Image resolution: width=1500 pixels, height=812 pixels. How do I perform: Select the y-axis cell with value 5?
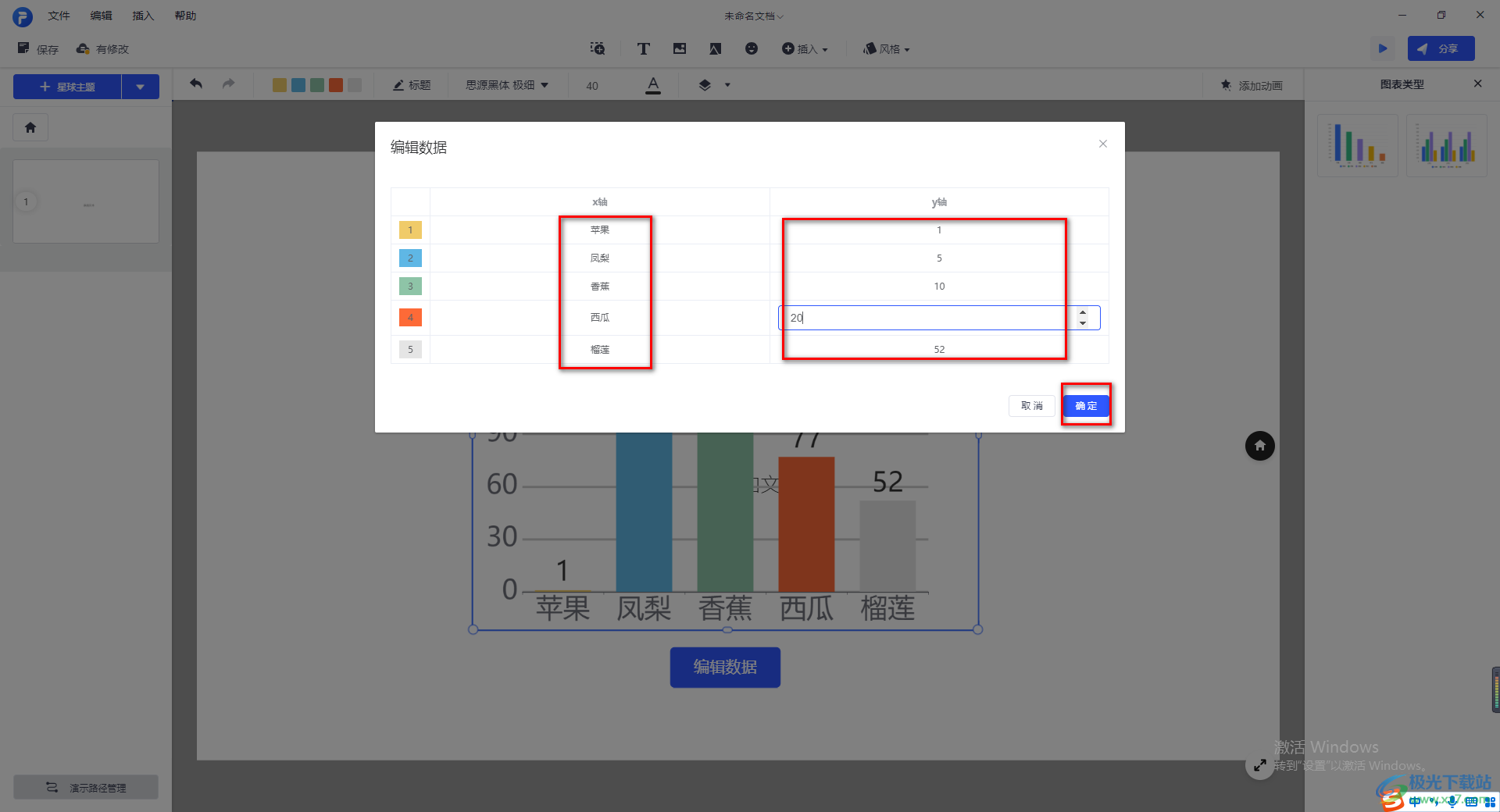pos(939,258)
